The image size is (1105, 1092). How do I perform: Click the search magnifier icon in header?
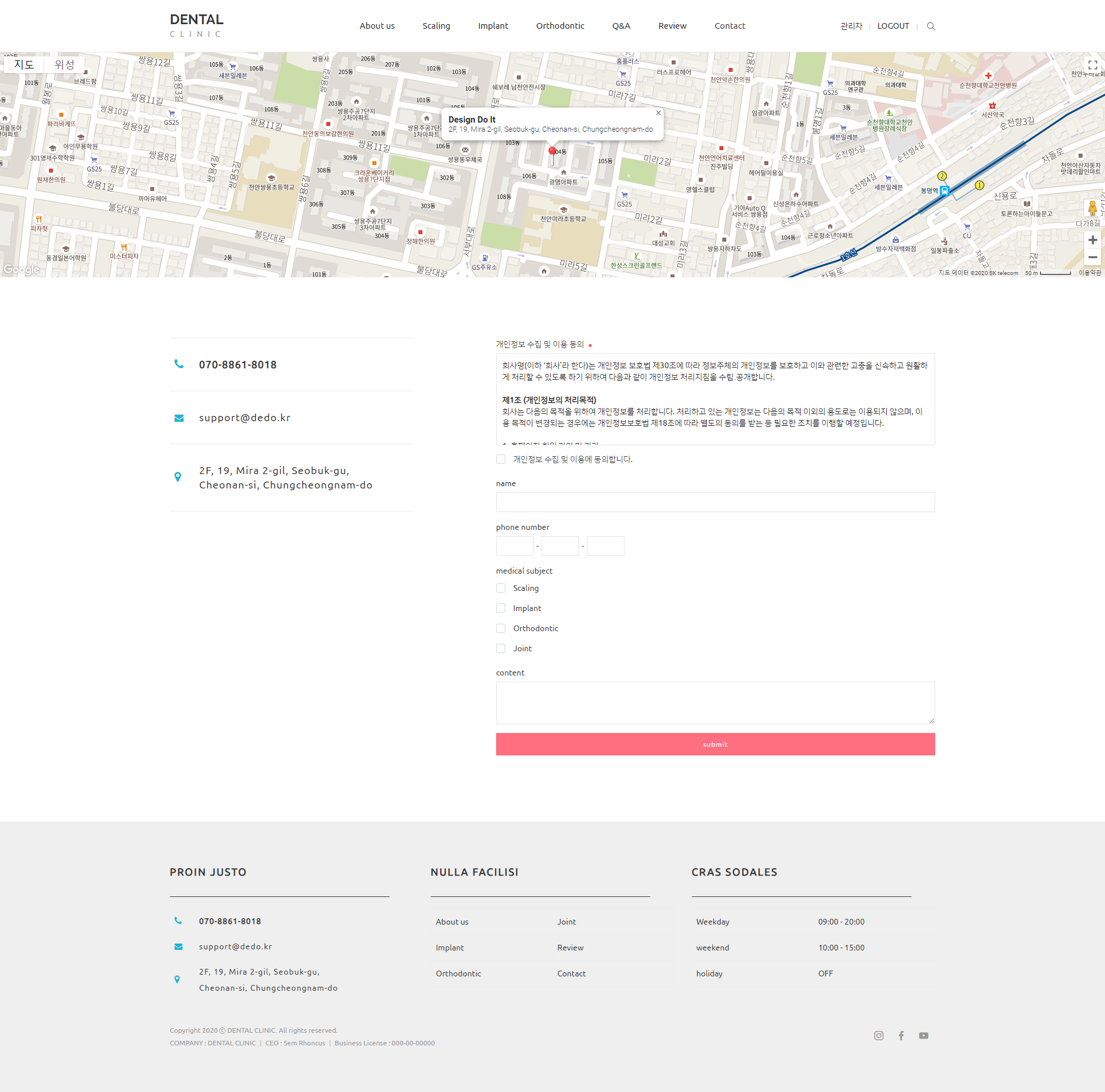coord(931,26)
